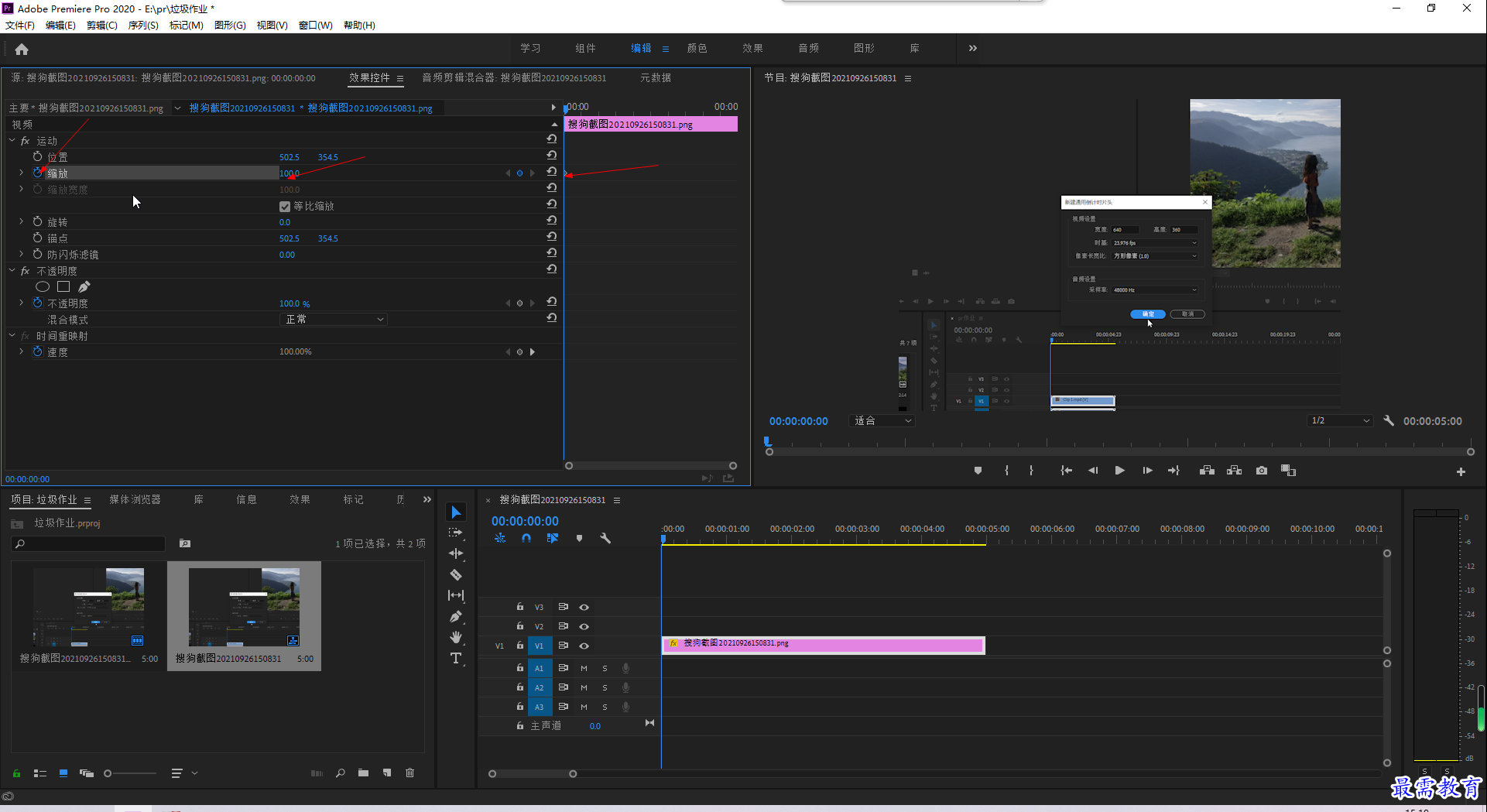Open the Markers menu
This screenshot has height=812, width=1487.
coord(187,26)
